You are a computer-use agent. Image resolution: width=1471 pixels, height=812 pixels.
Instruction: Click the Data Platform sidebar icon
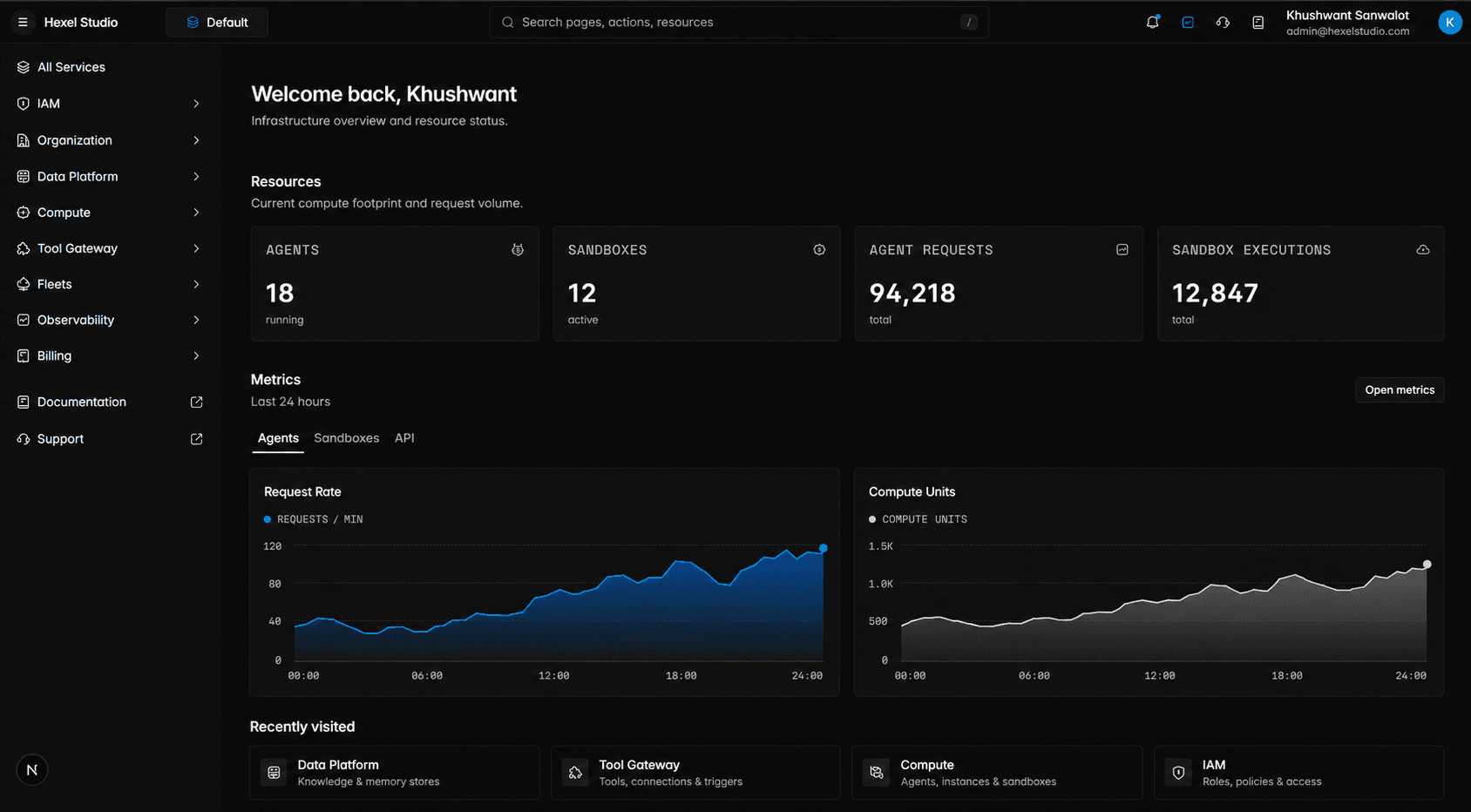24,176
